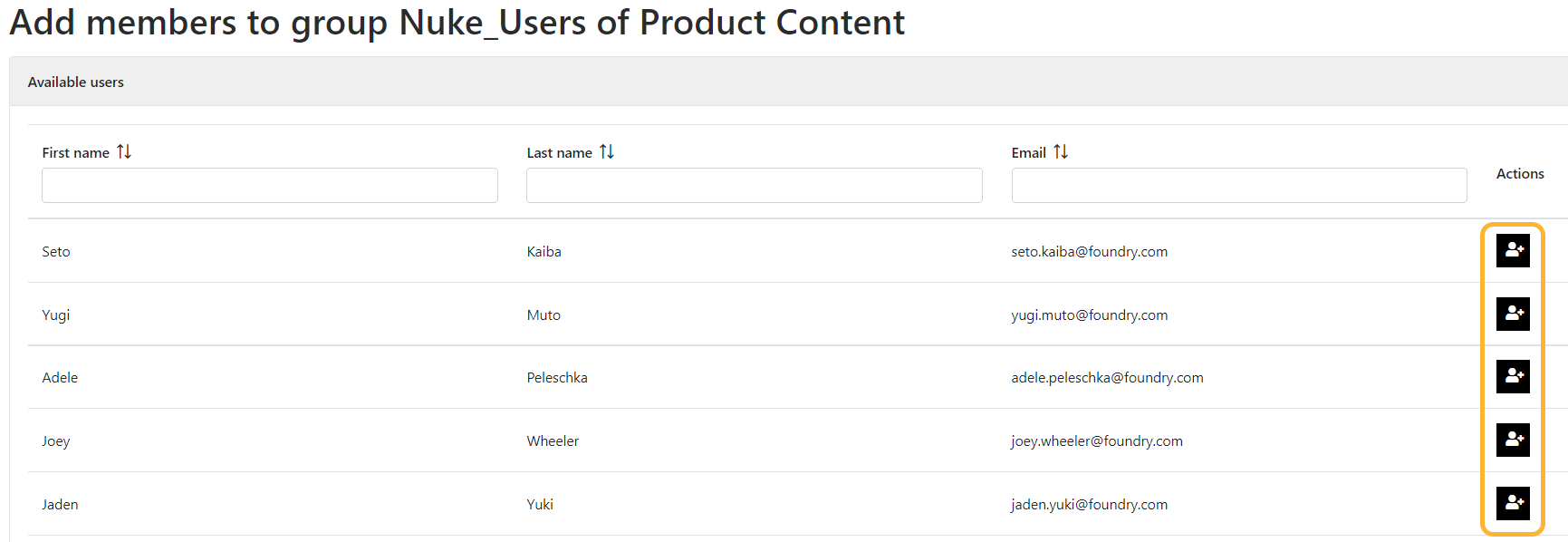Image resolution: width=1568 pixels, height=542 pixels.
Task: Click the First name column header
Action: click(75, 153)
